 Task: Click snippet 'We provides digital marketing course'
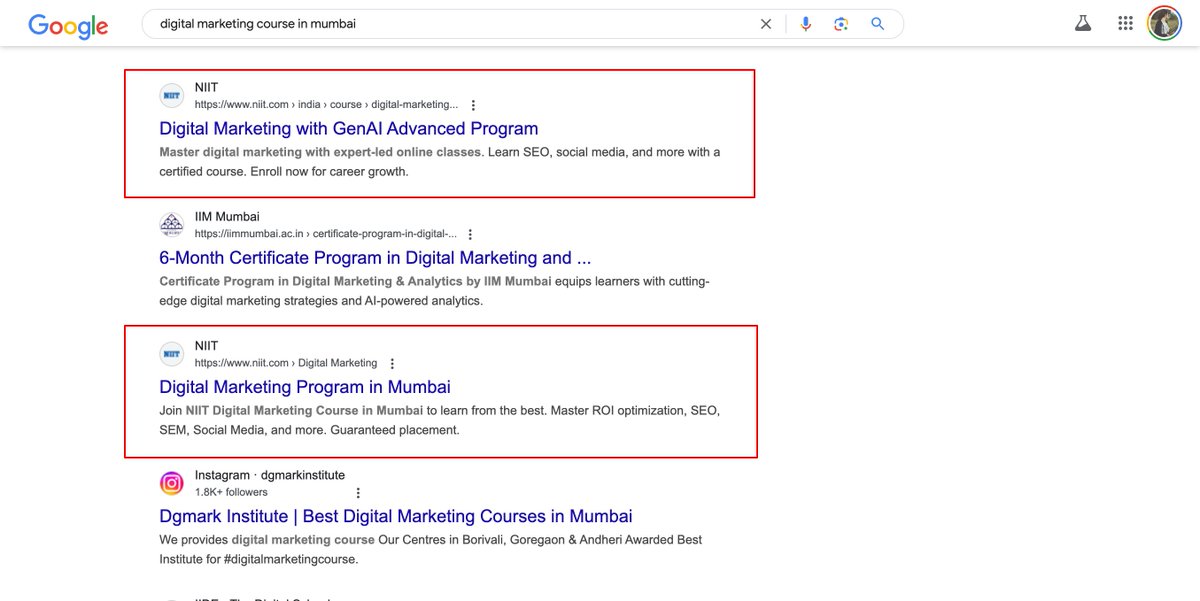(267, 540)
